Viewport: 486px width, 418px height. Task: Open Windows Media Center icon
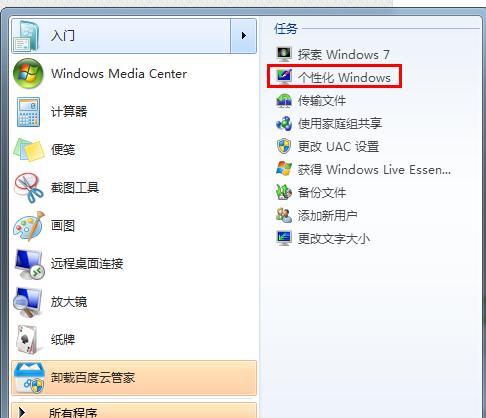[x=28, y=73]
